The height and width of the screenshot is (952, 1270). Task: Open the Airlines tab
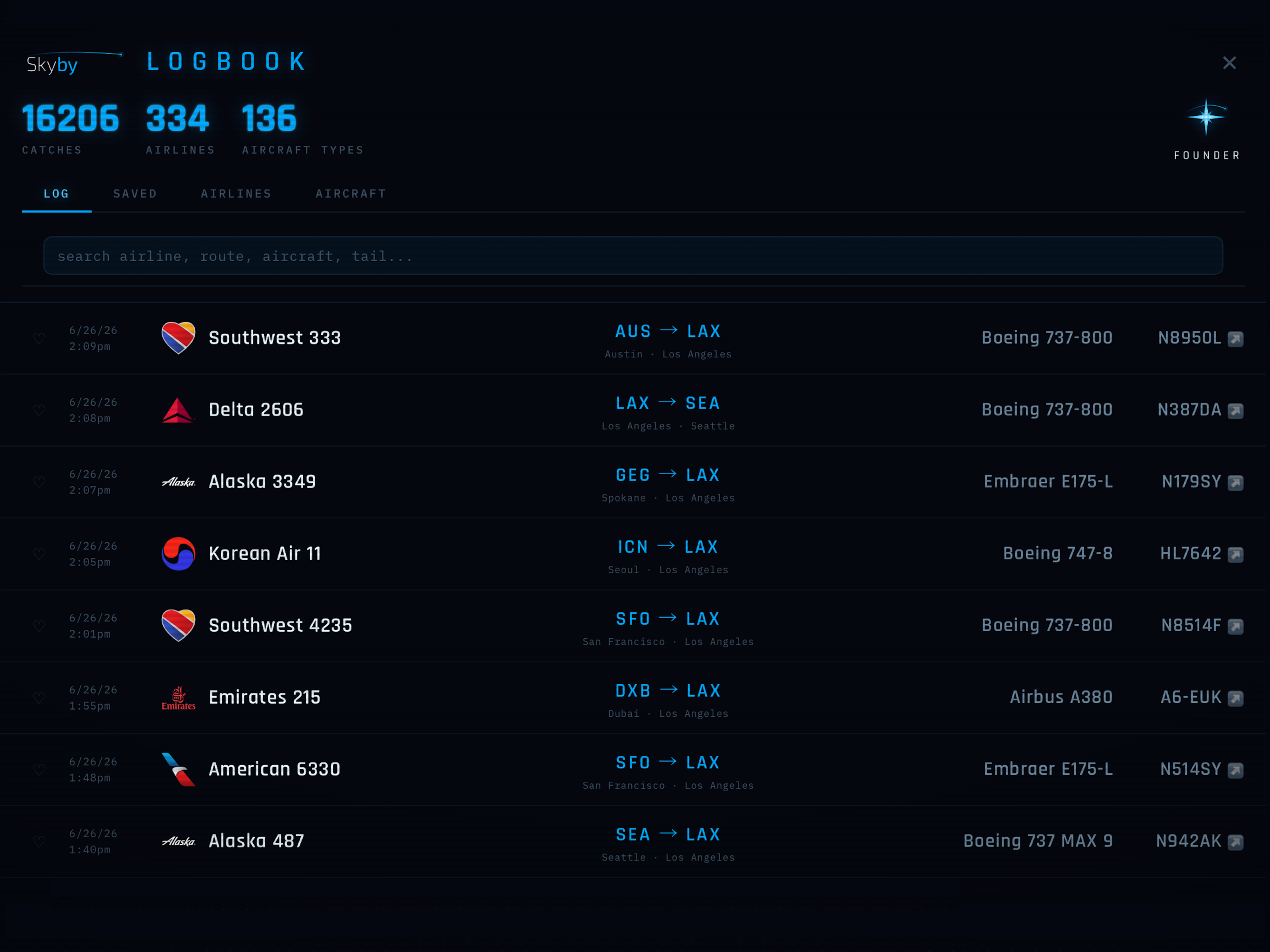click(x=236, y=193)
